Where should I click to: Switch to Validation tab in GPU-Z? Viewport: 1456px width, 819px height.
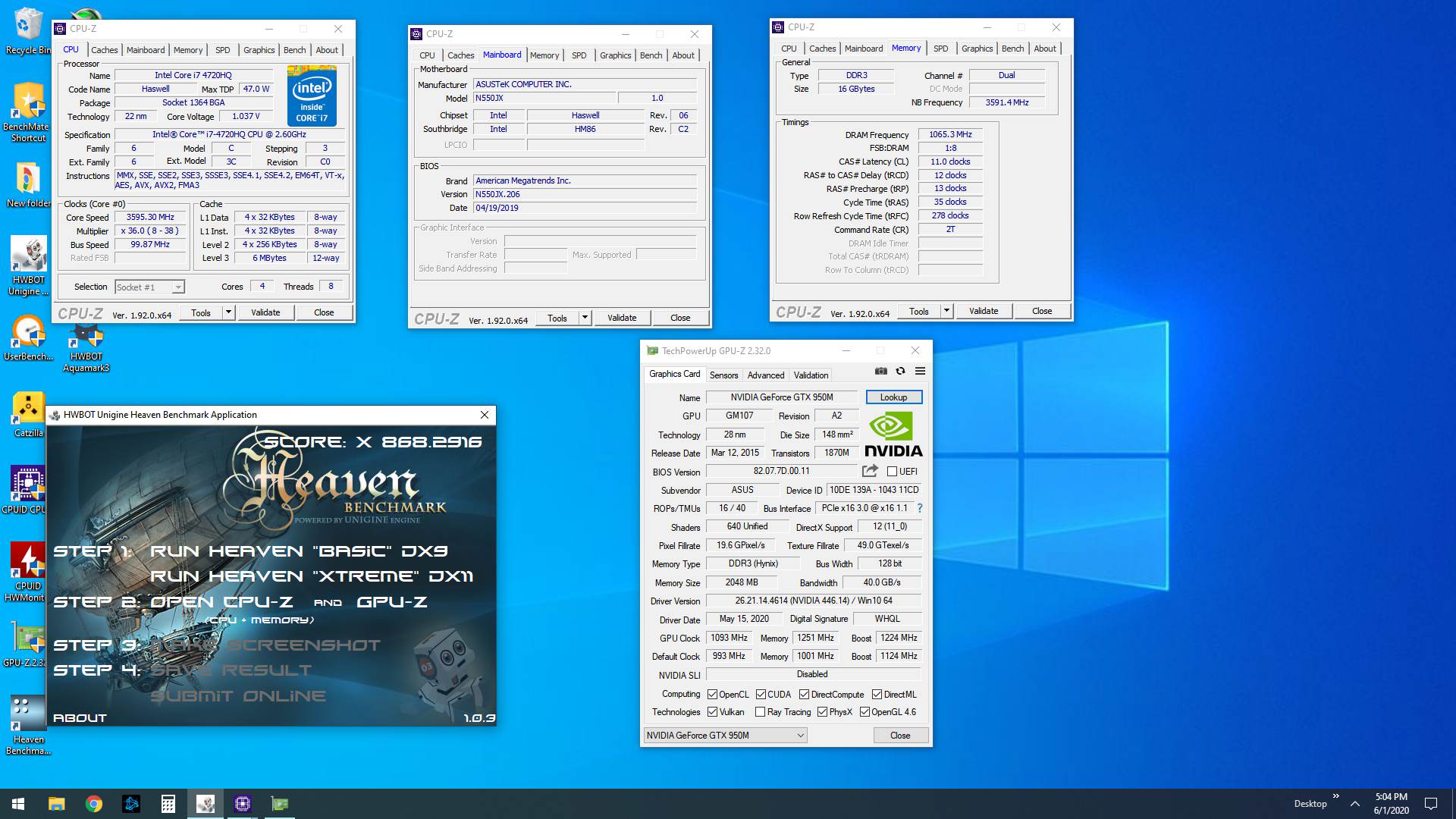(811, 375)
